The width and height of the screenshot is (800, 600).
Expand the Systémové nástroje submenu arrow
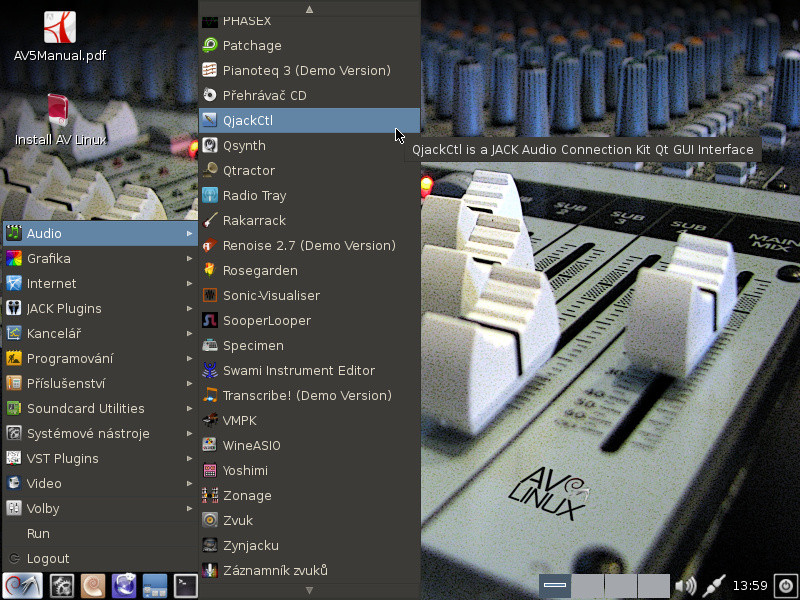pyautogui.click(x=189, y=434)
